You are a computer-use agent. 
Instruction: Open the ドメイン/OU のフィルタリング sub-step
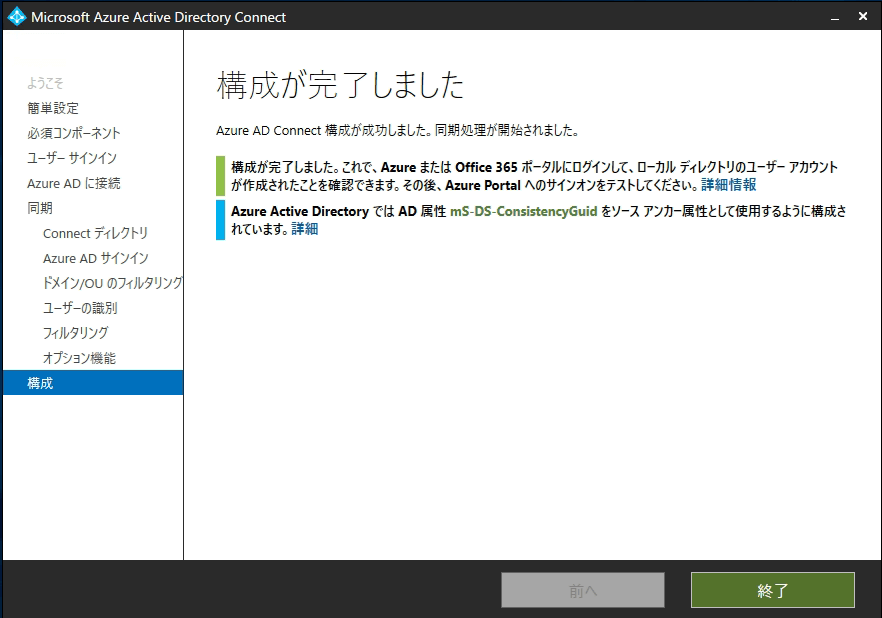click(x=112, y=283)
